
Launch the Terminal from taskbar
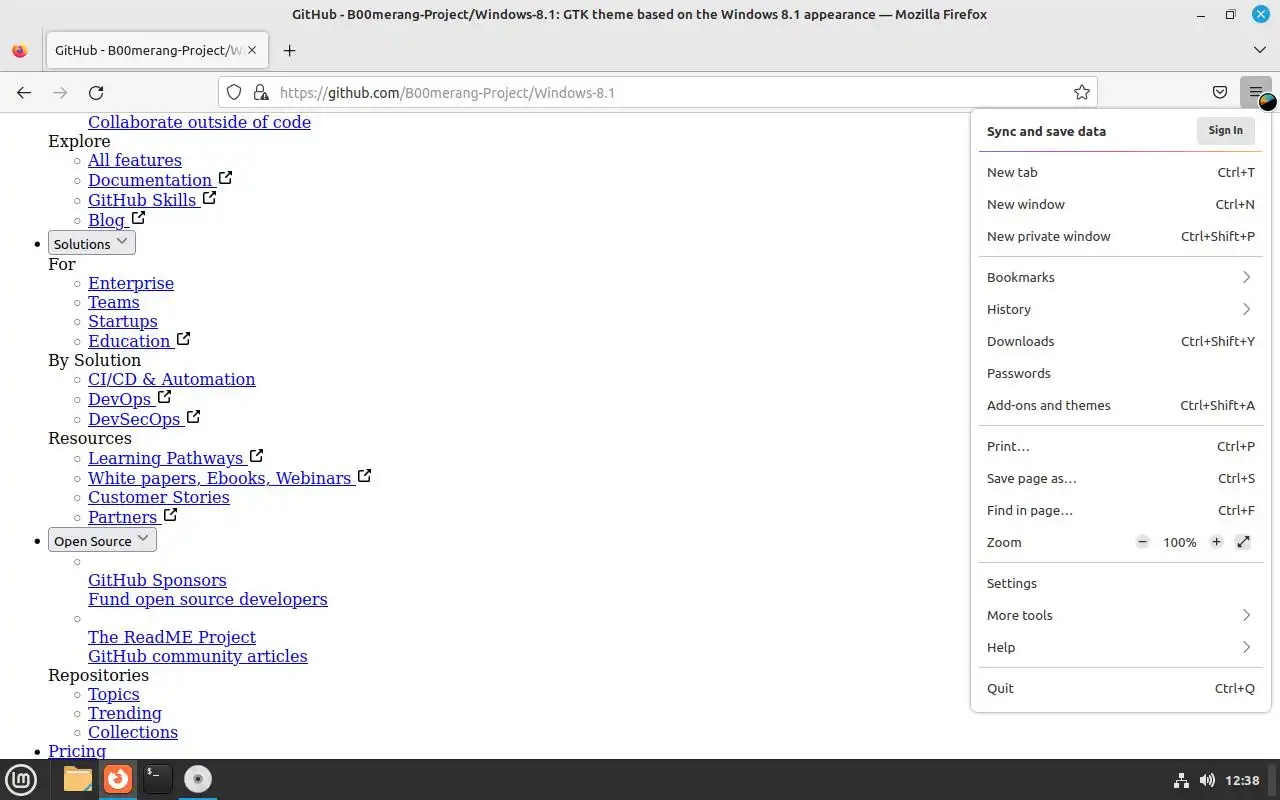coord(157,779)
